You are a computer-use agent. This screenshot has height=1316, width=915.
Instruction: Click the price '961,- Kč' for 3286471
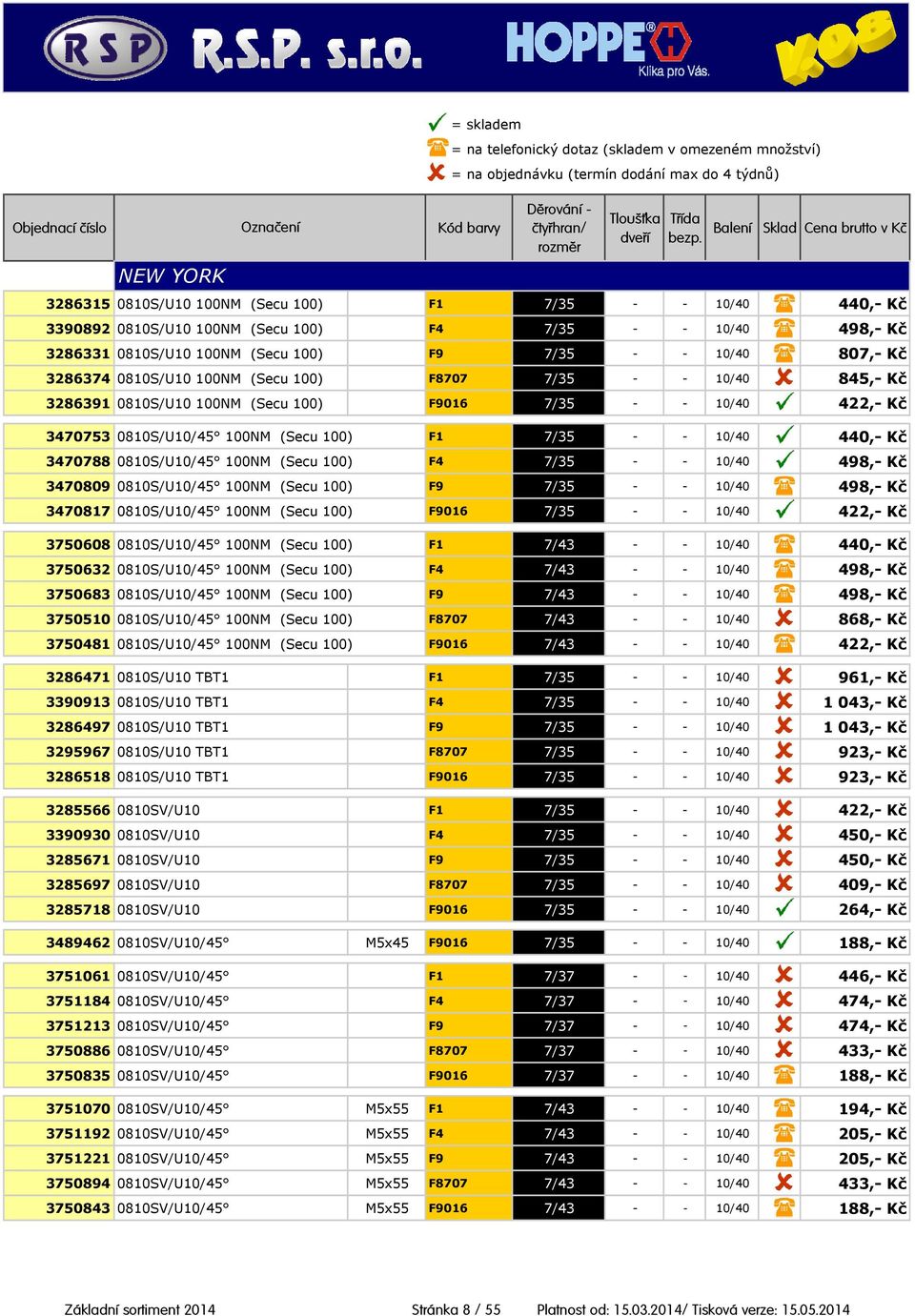(x=872, y=678)
